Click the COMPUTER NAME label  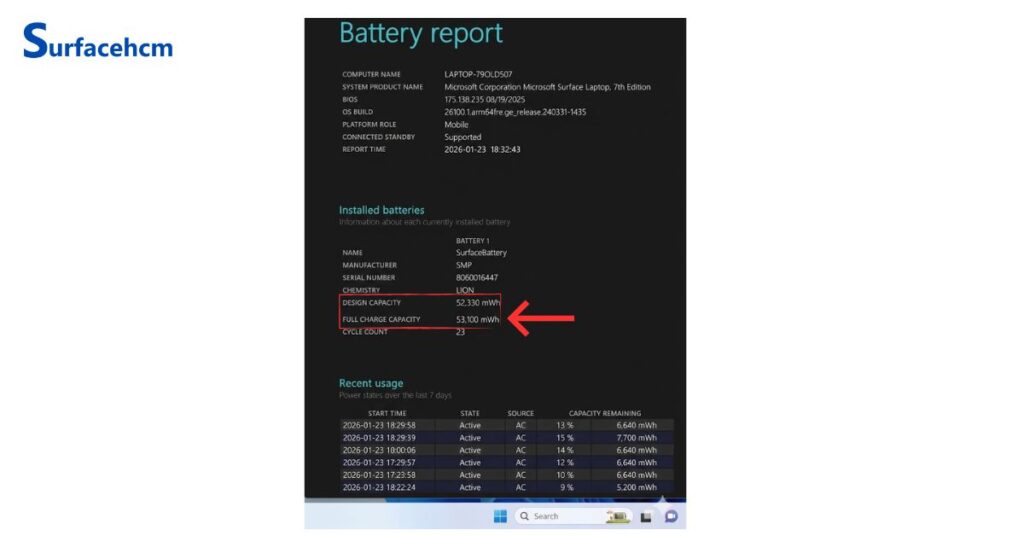coord(372,74)
